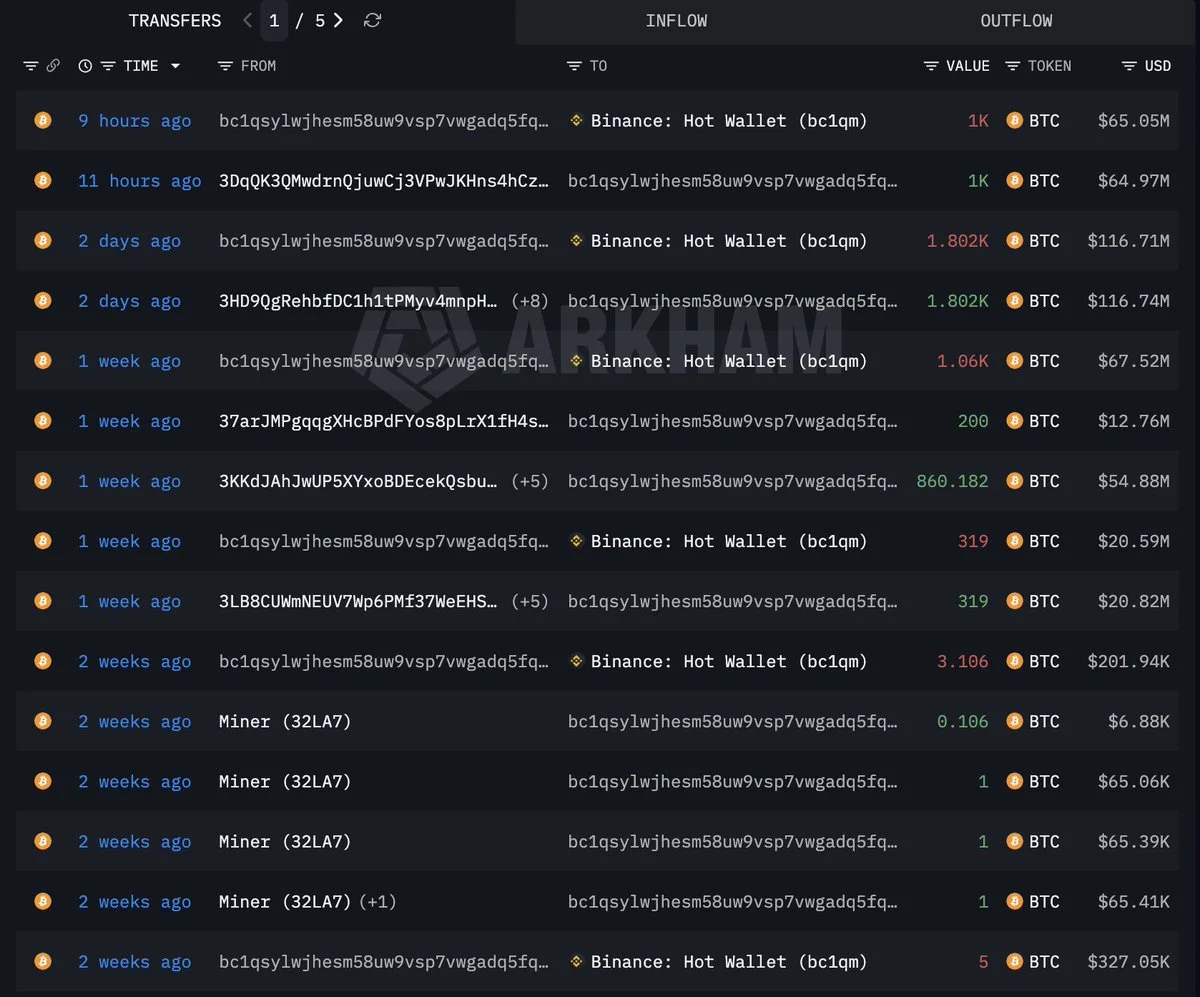The height and width of the screenshot is (997, 1200).
Task: Open the 11 hours ago transaction
Action: coord(140,181)
